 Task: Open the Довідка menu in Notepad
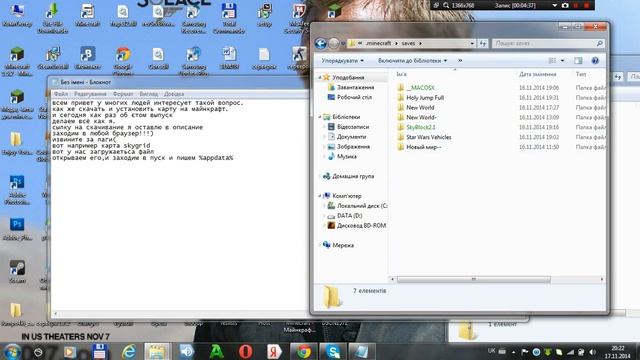coord(174,94)
